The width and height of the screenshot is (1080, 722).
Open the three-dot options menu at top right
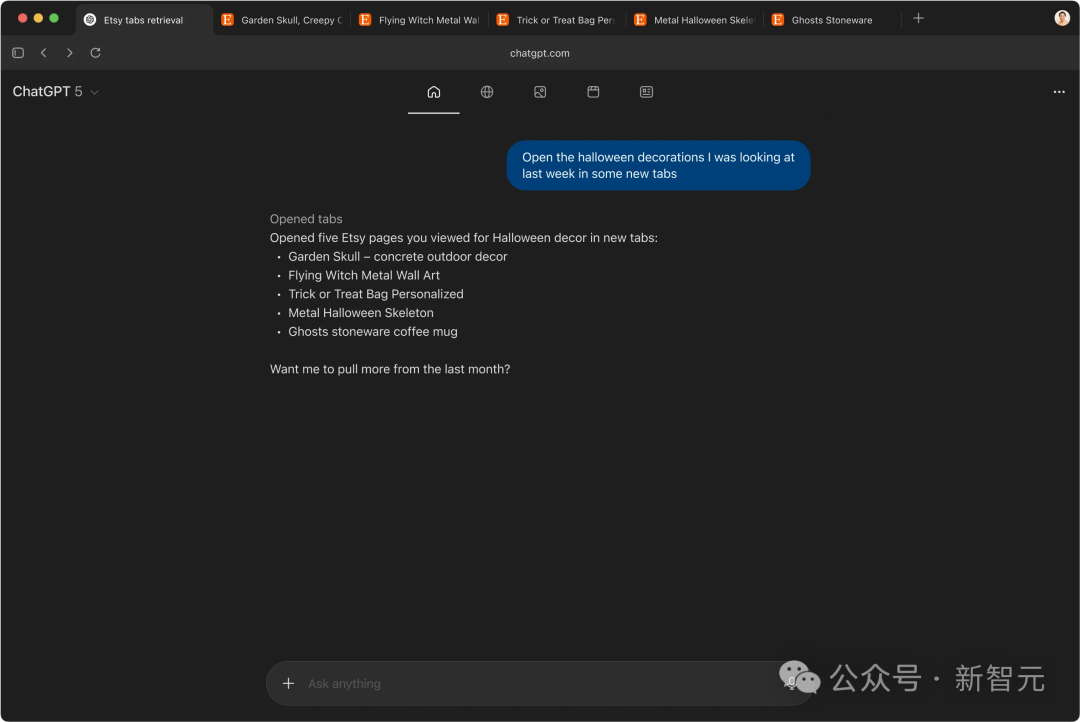pyautogui.click(x=1058, y=91)
